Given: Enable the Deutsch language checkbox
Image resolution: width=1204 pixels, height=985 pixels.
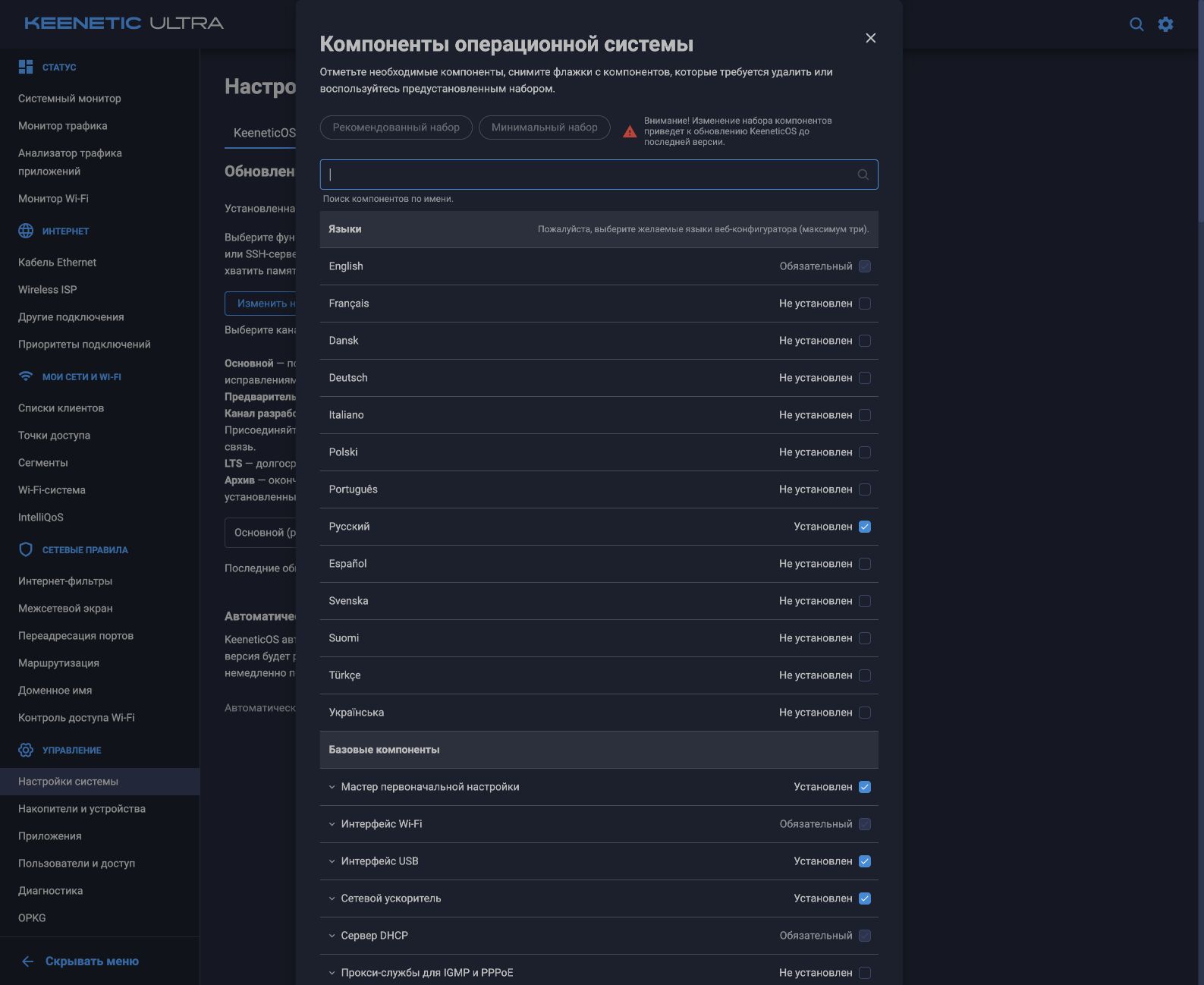Looking at the screenshot, I should (865, 378).
